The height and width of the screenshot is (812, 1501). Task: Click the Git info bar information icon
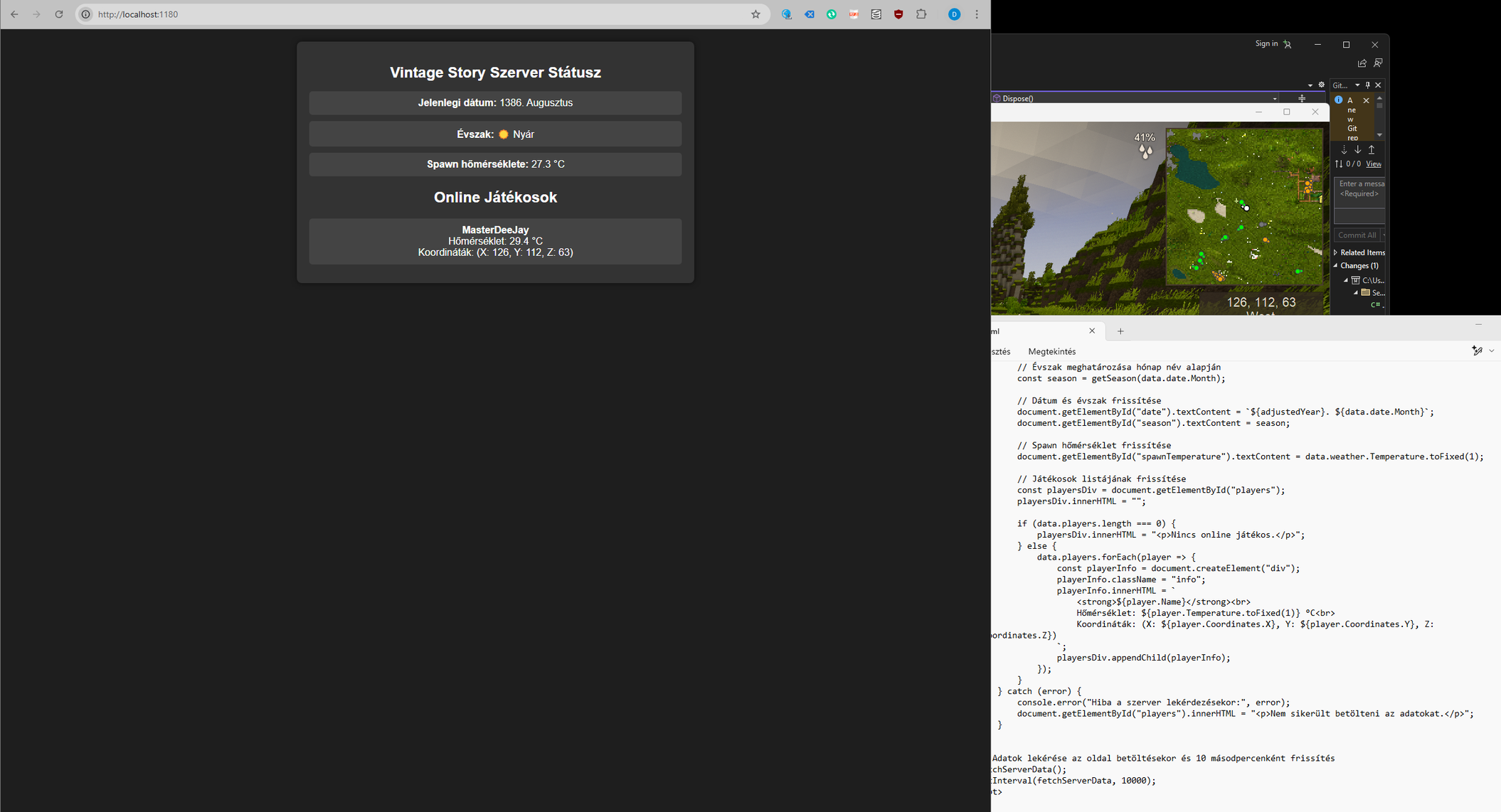1338,100
